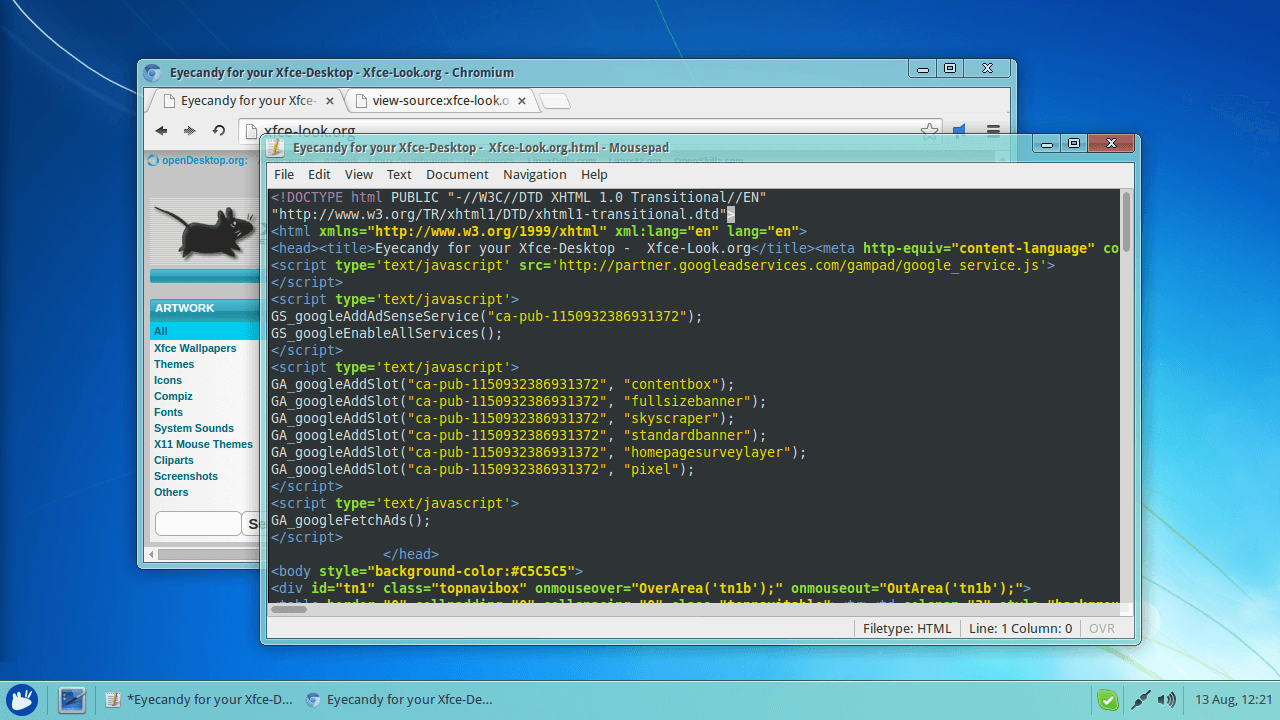The height and width of the screenshot is (720, 1280).
Task: Click the Chromium address bar
Action: pyautogui.click(x=590, y=130)
